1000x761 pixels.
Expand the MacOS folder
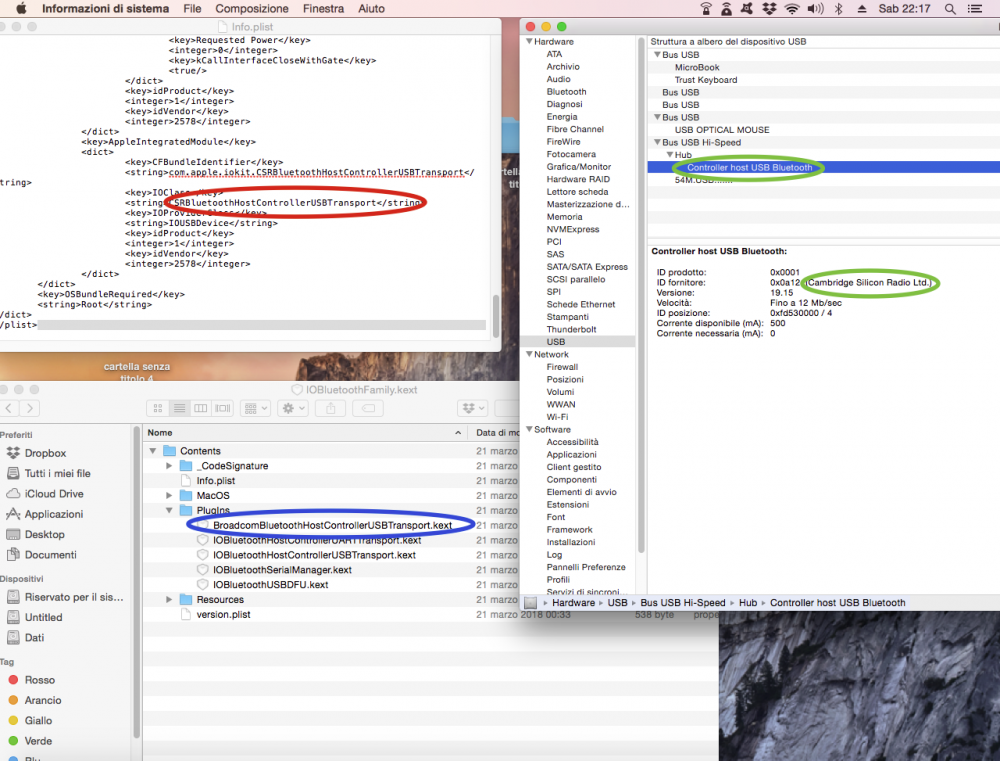click(x=169, y=496)
